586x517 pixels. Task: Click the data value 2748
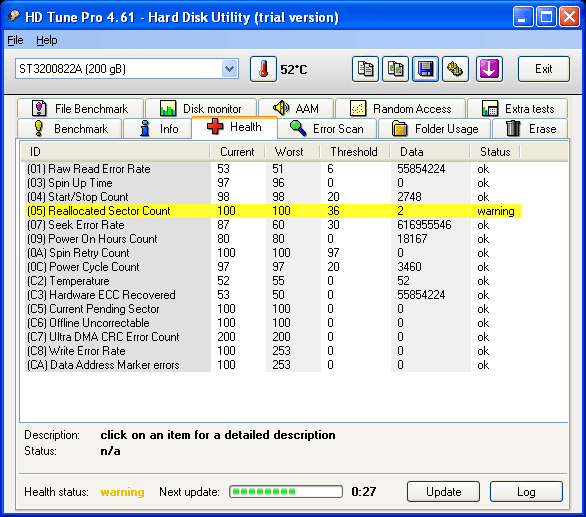(x=409, y=197)
